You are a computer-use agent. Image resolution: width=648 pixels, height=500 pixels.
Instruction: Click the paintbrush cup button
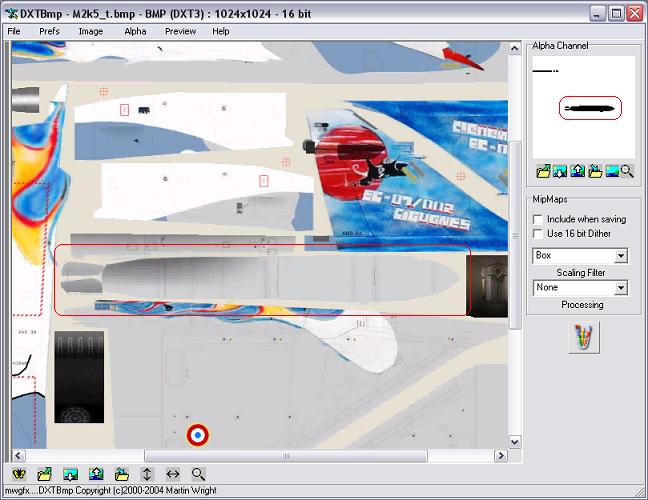(584, 338)
